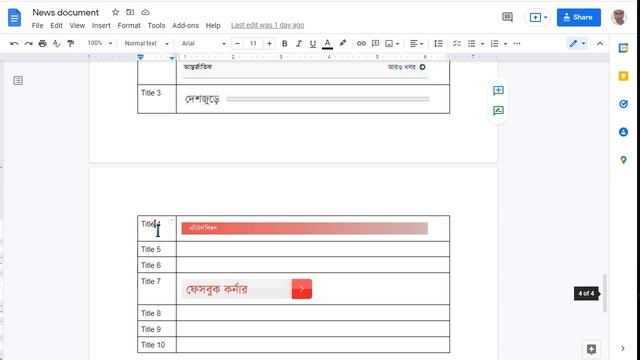Check document cloud save status icon
The height and width of the screenshot is (360, 640).
[x=145, y=12]
